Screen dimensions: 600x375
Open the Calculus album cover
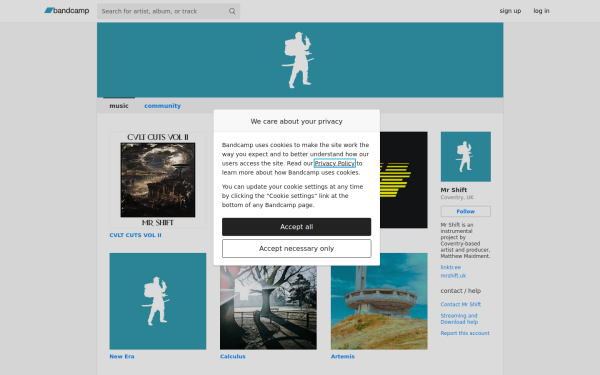(268, 307)
